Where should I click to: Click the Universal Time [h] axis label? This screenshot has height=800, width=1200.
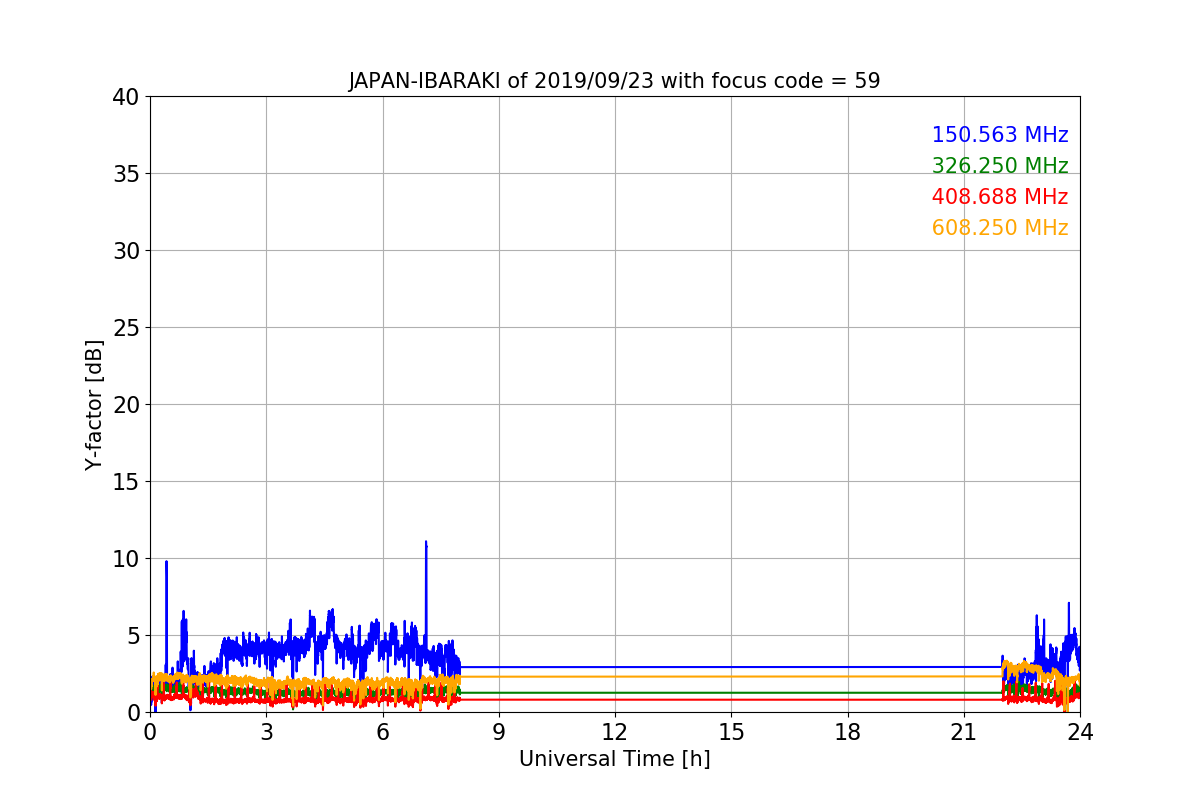(x=614, y=759)
